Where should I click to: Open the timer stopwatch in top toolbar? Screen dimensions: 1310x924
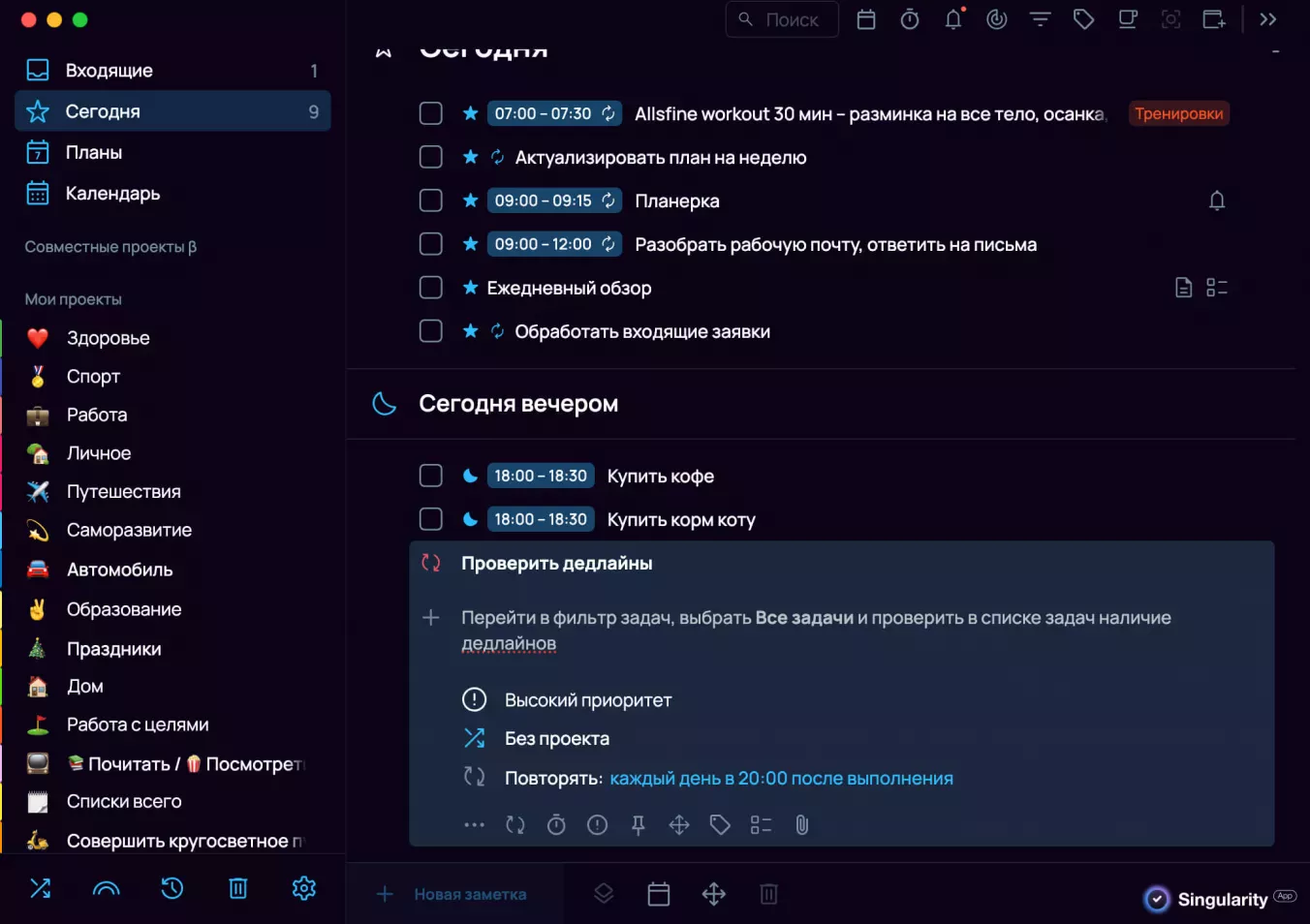[910, 19]
